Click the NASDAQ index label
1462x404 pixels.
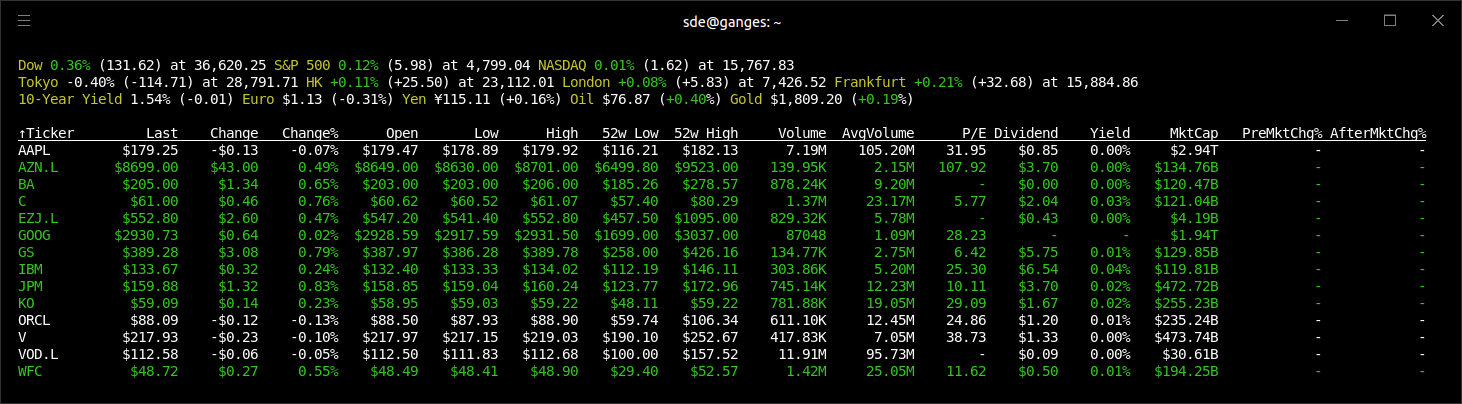(x=562, y=64)
